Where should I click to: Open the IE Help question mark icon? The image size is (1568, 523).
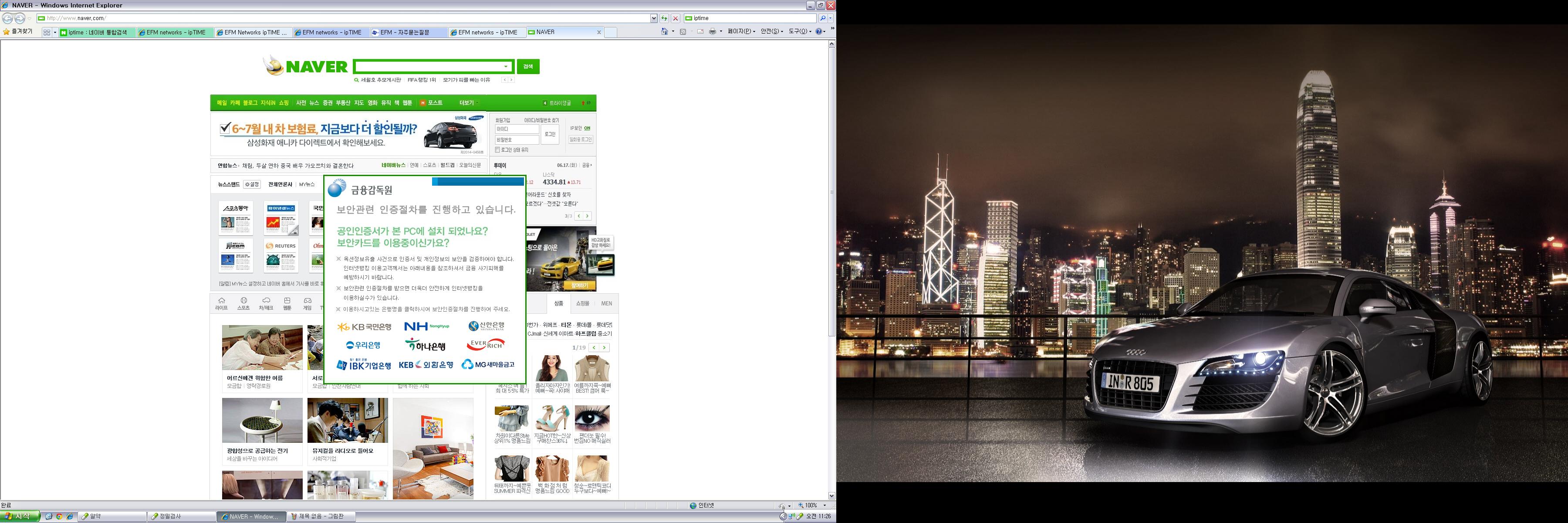coord(819,32)
